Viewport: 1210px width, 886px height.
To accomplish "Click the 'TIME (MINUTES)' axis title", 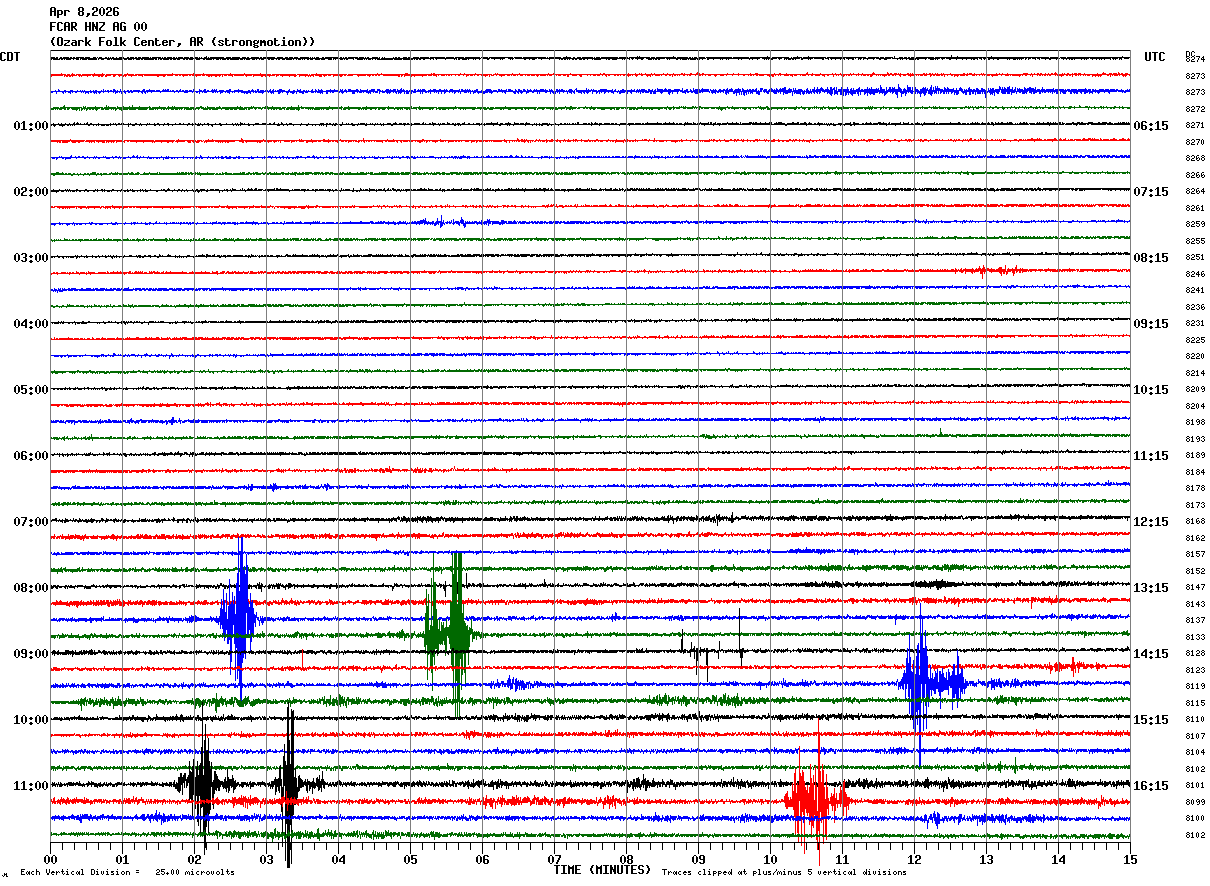I will [602, 870].
